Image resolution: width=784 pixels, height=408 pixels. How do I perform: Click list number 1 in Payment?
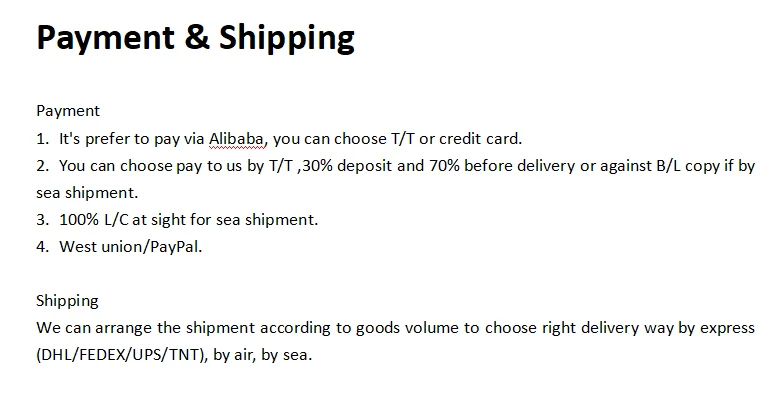(x=42, y=138)
